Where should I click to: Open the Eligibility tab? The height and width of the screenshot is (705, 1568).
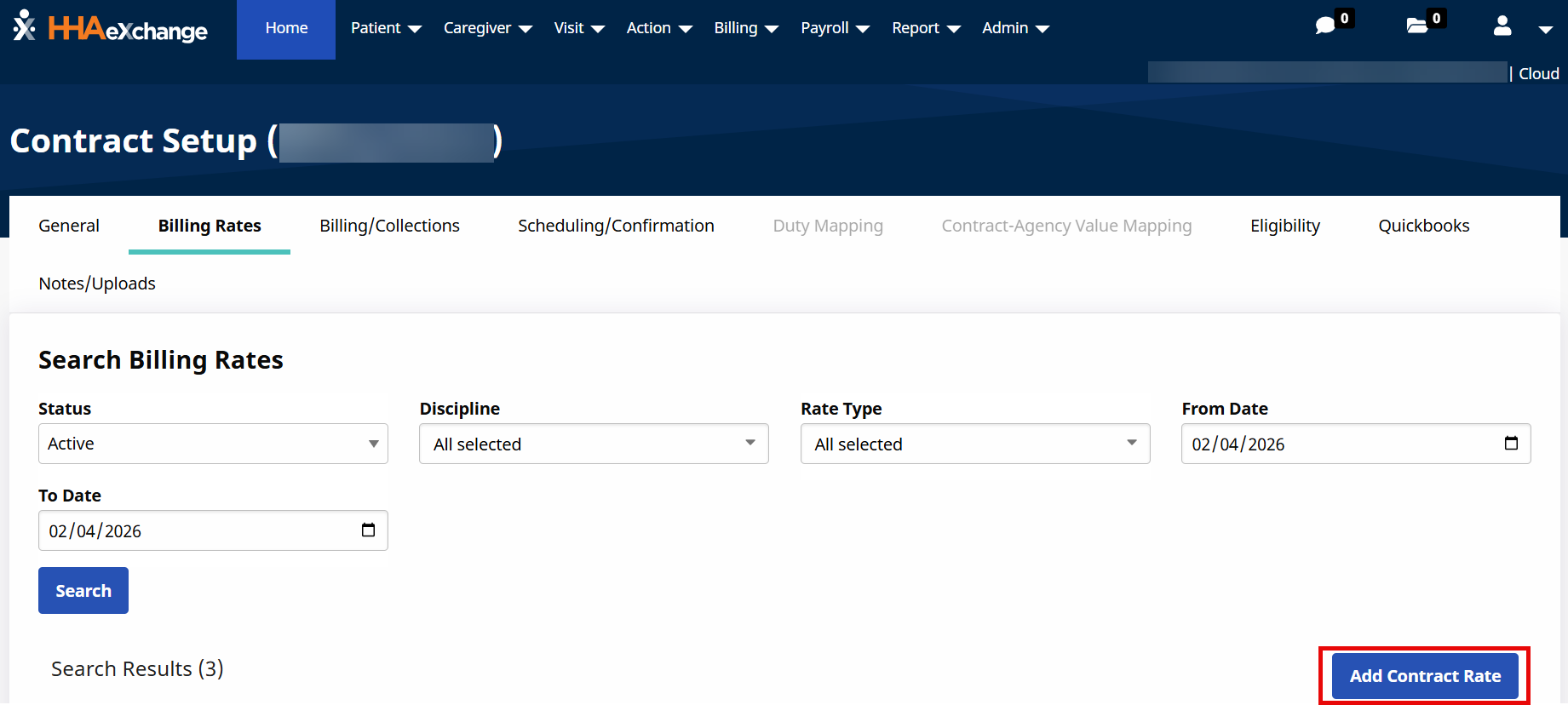click(x=1284, y=226)
